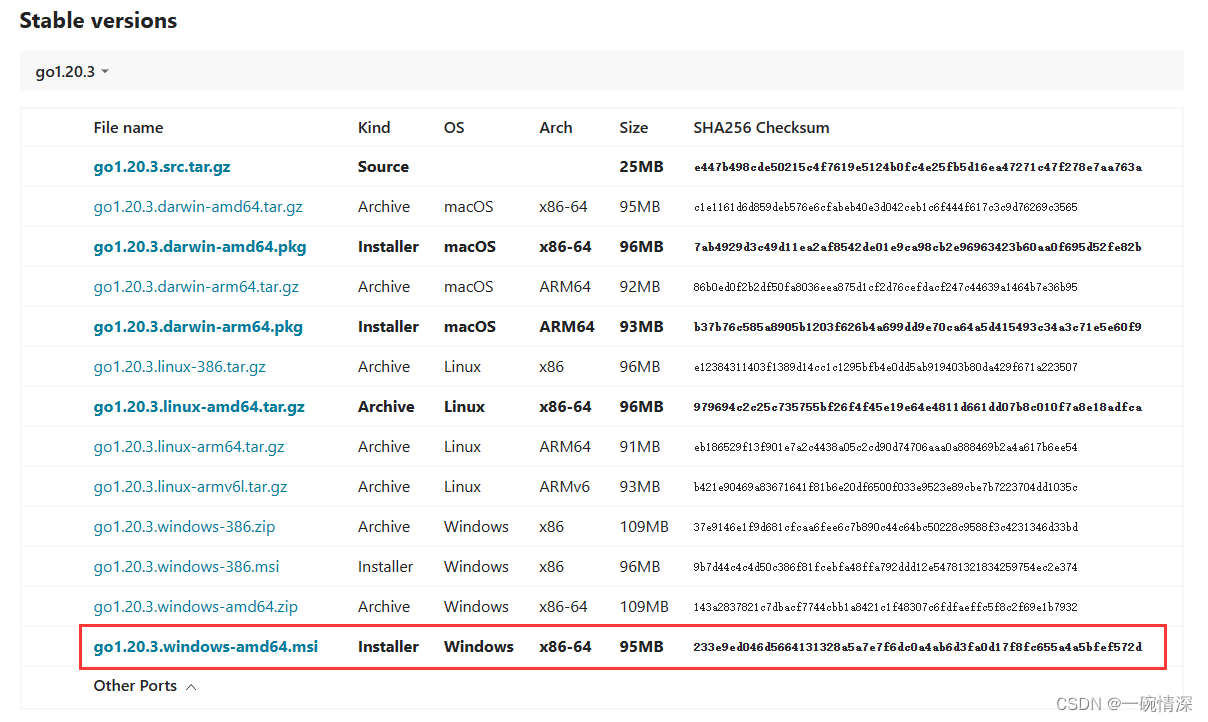The height and width of the screenshot is (722, 1208).
Task: Click the OS column header
Action: tap(454, 128)
